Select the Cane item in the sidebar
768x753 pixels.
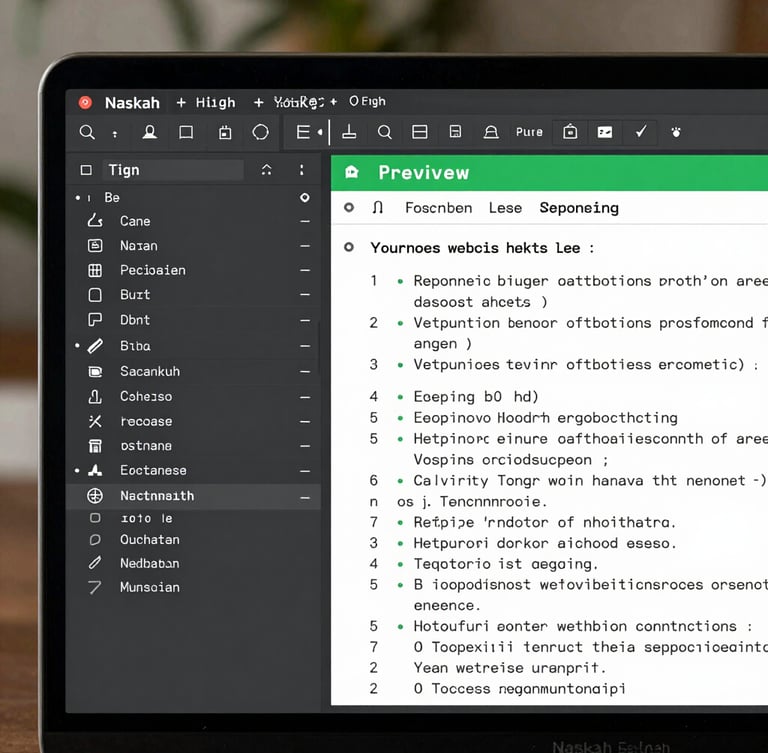135,221
